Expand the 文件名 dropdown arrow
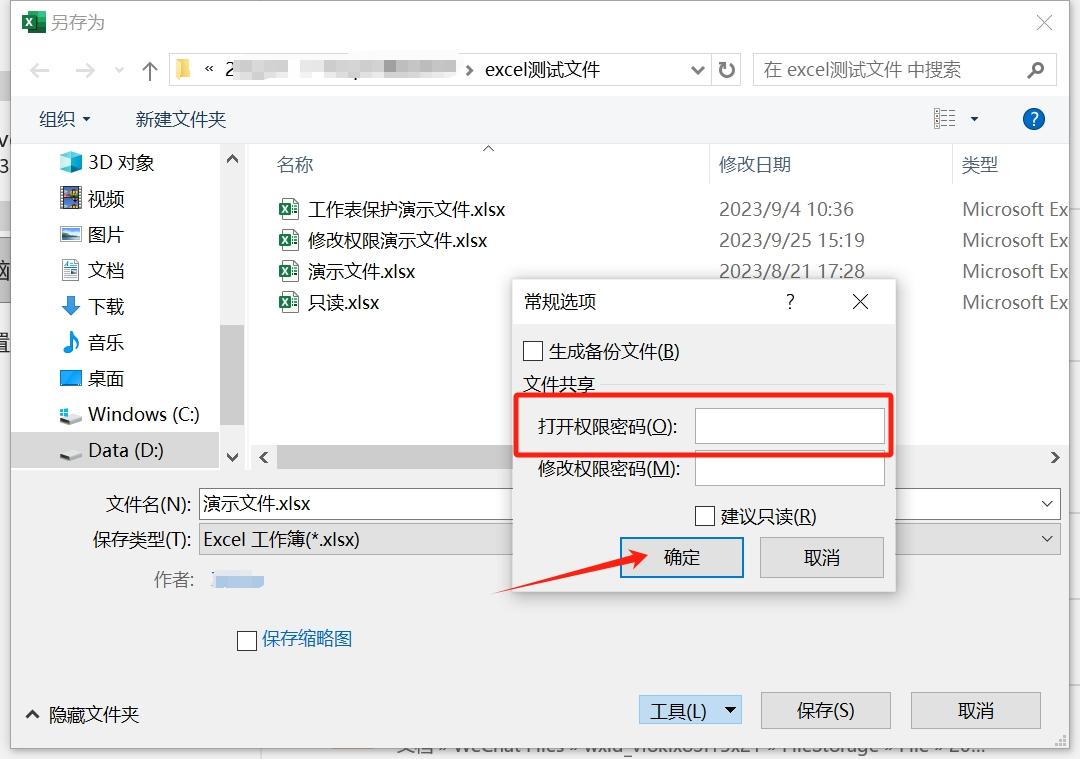 pos(1047,504)
